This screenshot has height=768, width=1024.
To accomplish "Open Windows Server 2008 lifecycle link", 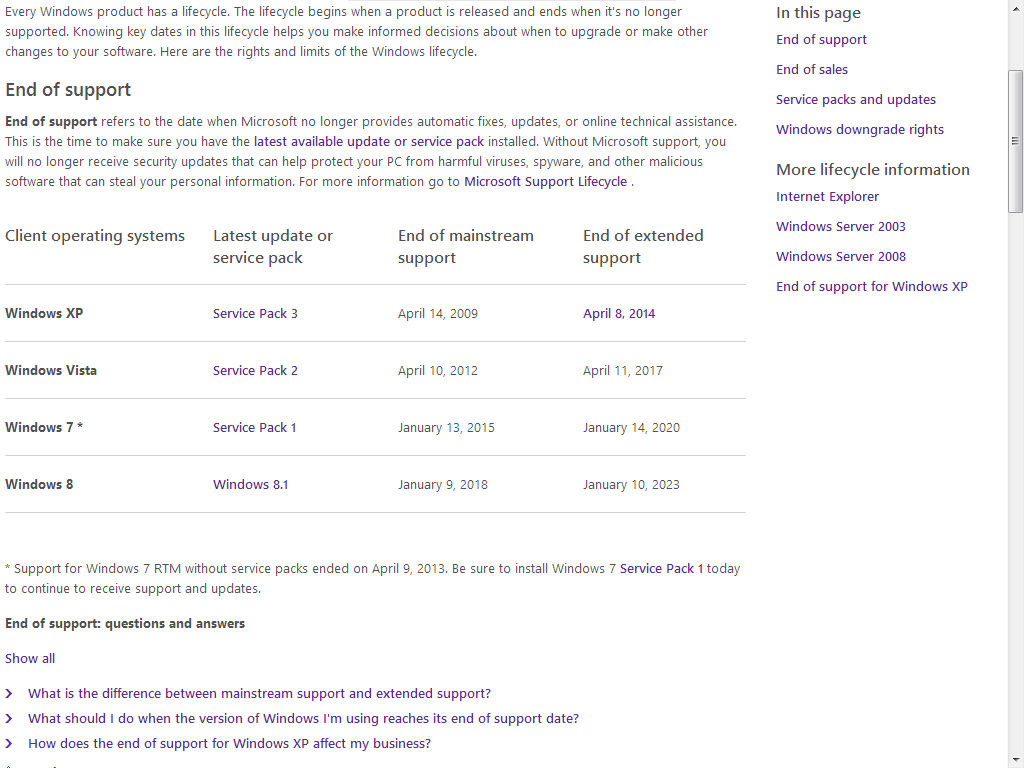I will pos(840,257).
